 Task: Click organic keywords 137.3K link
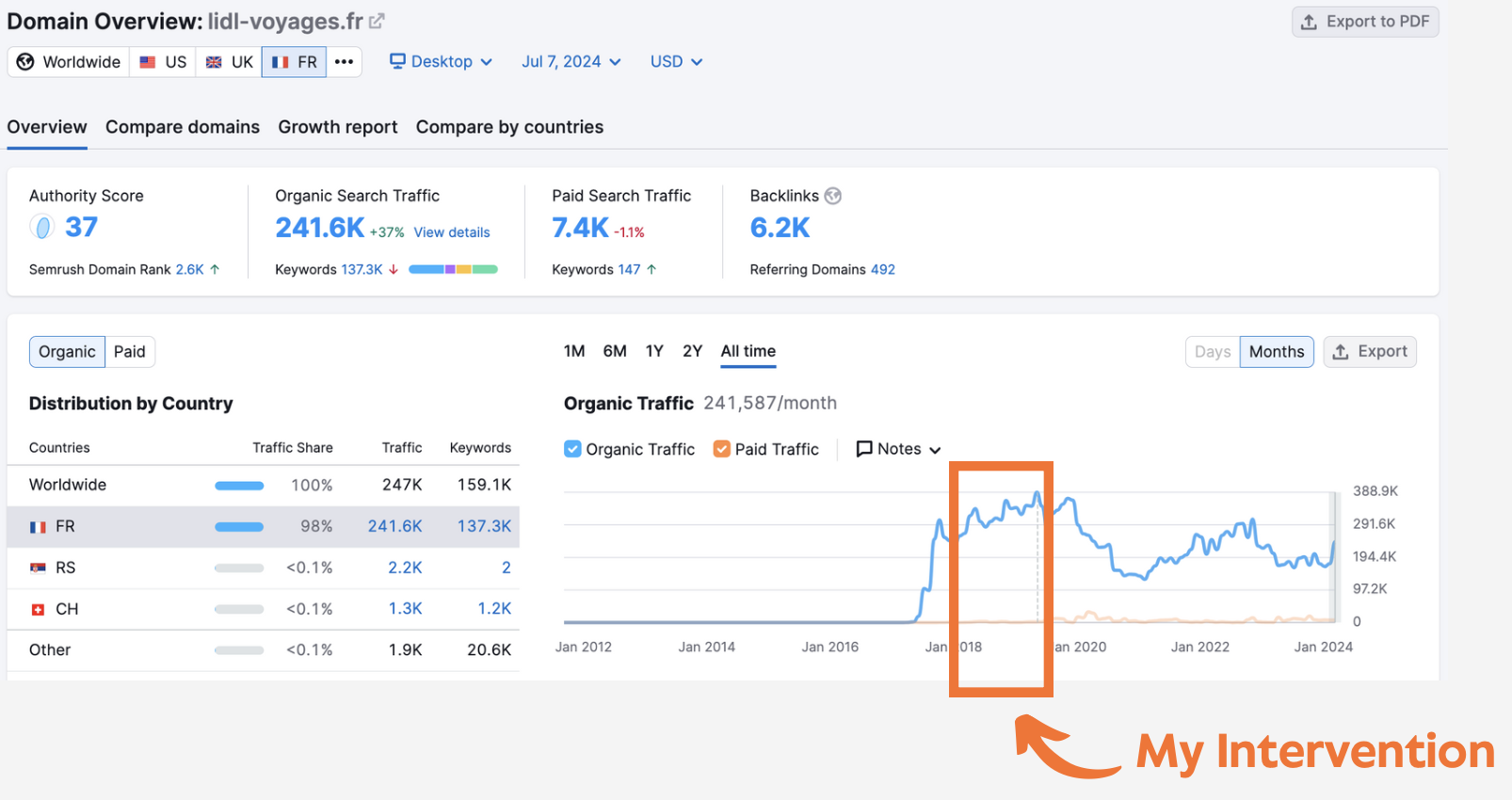[x=362, y=269]
